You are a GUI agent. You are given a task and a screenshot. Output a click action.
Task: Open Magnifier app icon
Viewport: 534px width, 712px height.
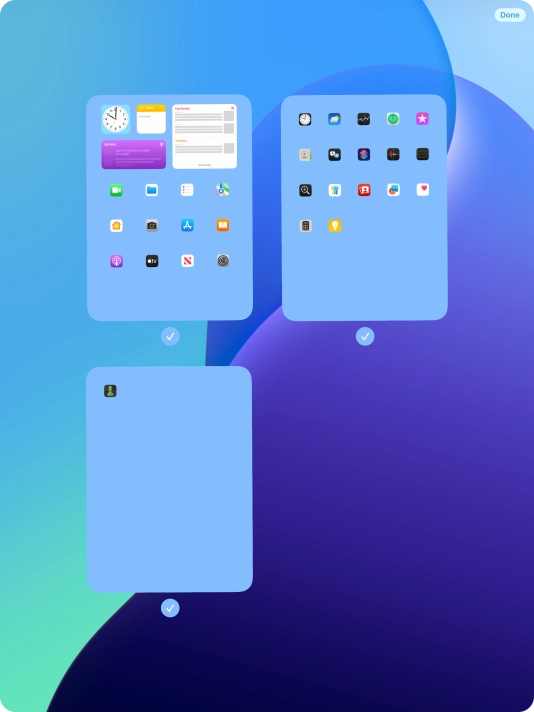(x=306, y=190)
